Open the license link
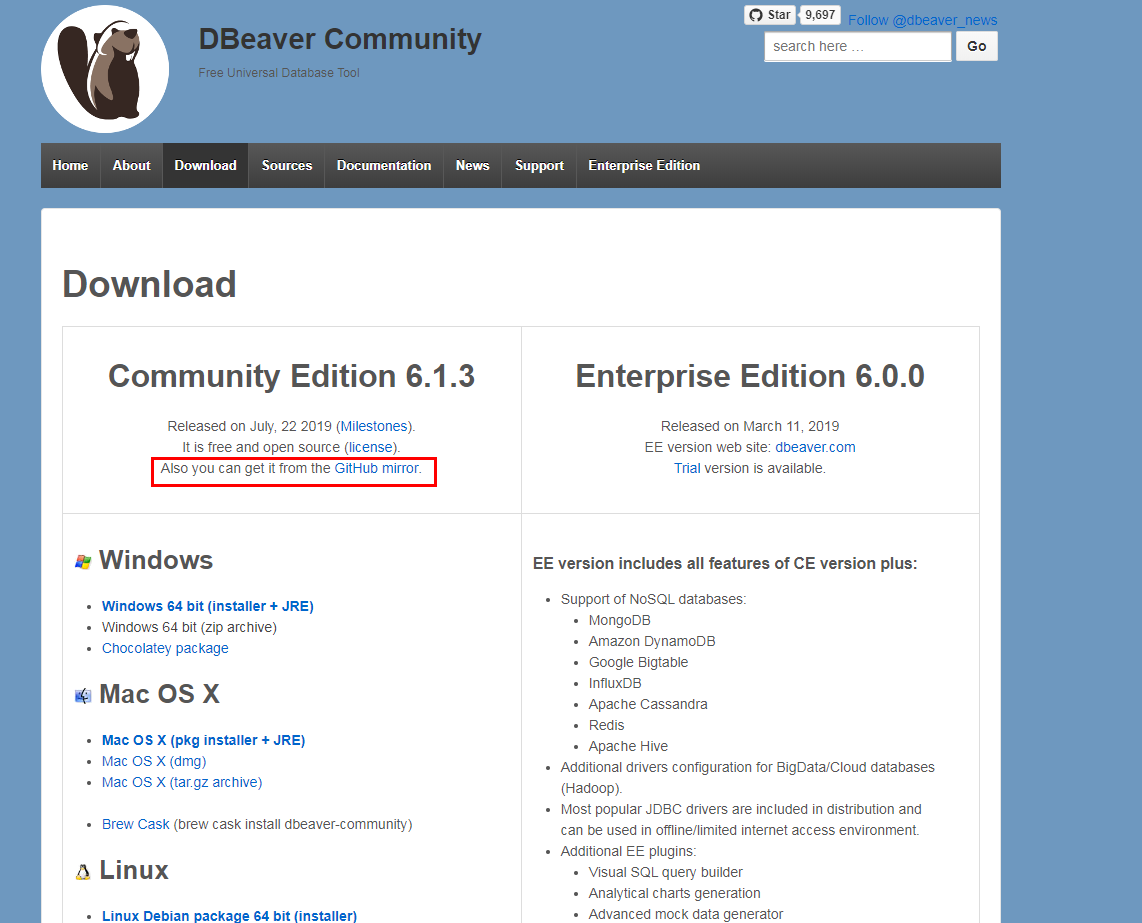1142x923 pixels. click(x=371, y=447)
